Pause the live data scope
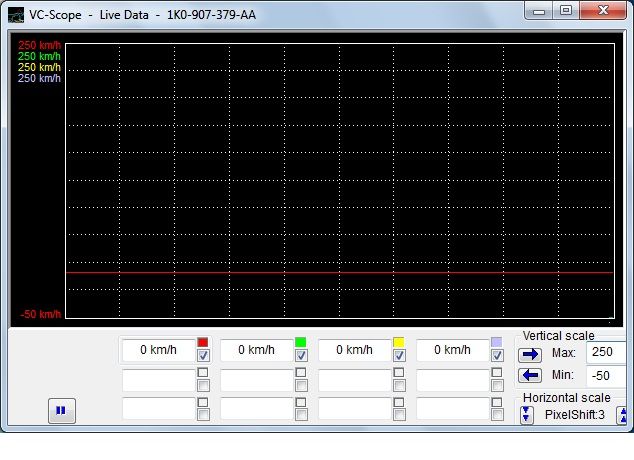Screen dimensions: 634x460 (61, 411)
